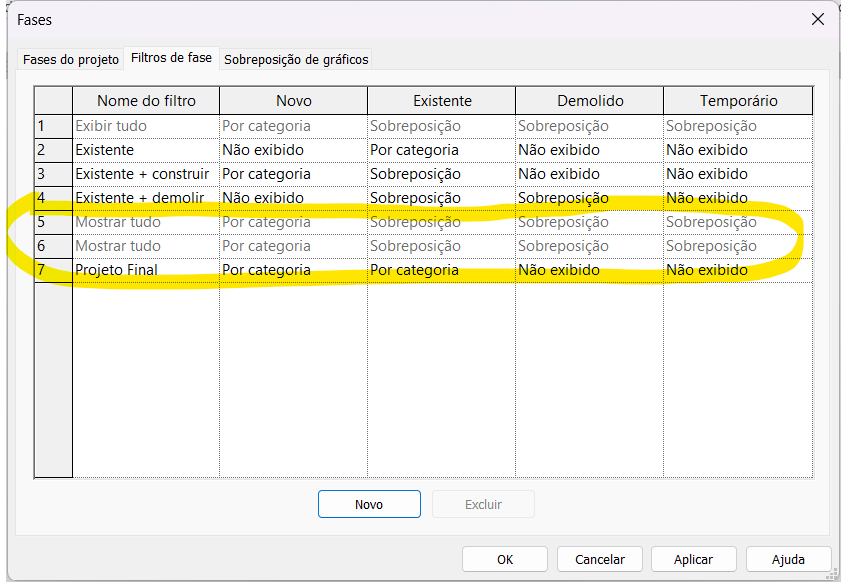Click the "Nome do filtro" column header
The height and width of the screenshot is (582, 841).
pos(145,100)
